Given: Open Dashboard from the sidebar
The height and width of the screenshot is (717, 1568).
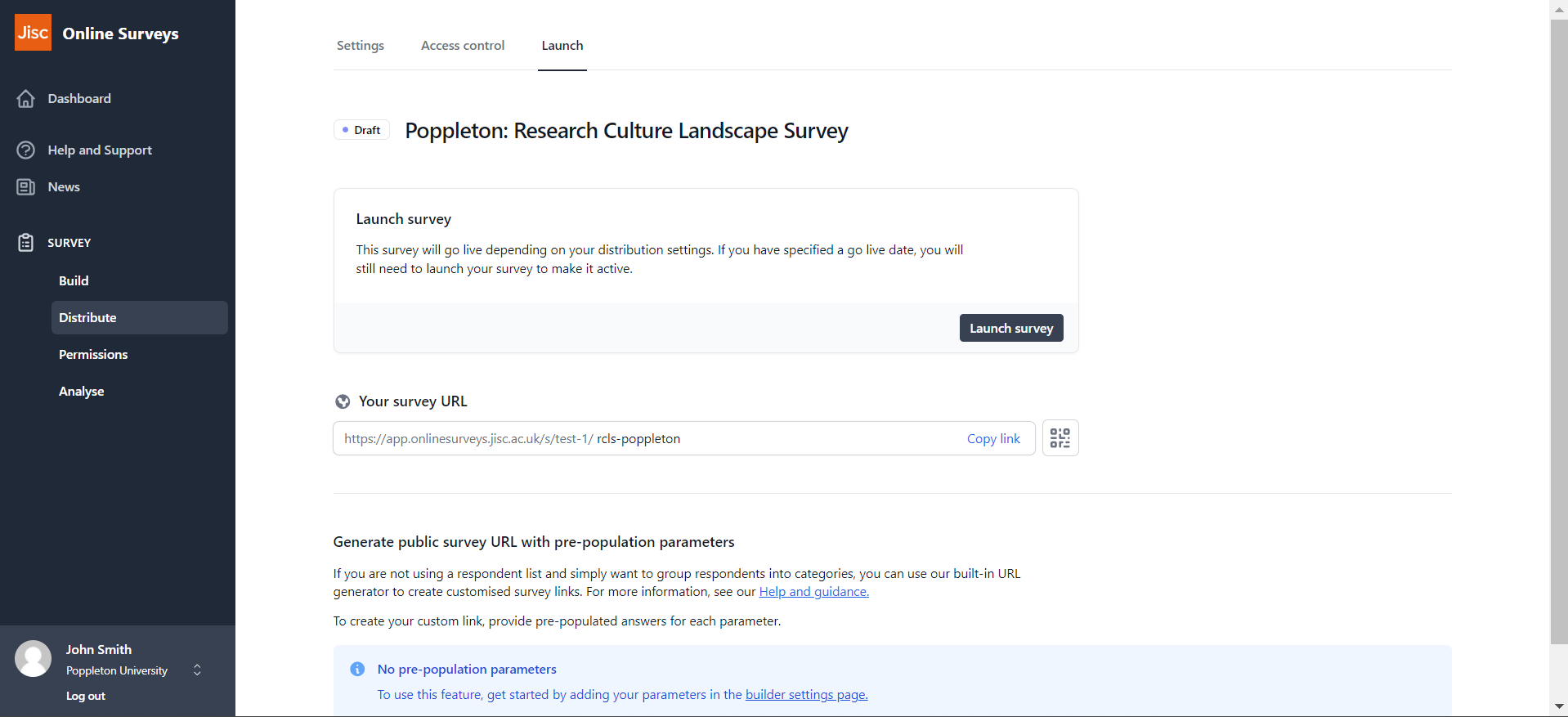Looking at the screenshot, I should [x=79, y=99].
